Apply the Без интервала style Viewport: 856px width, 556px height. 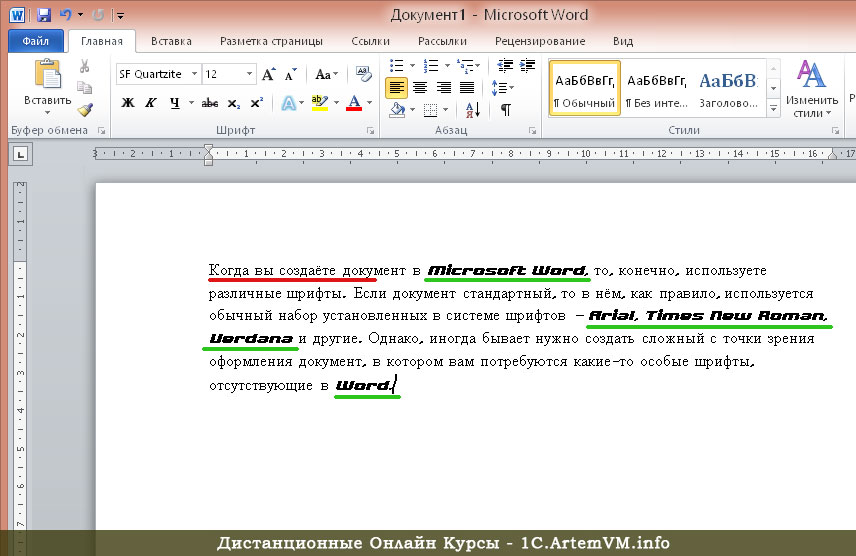[x=656, y=88]
